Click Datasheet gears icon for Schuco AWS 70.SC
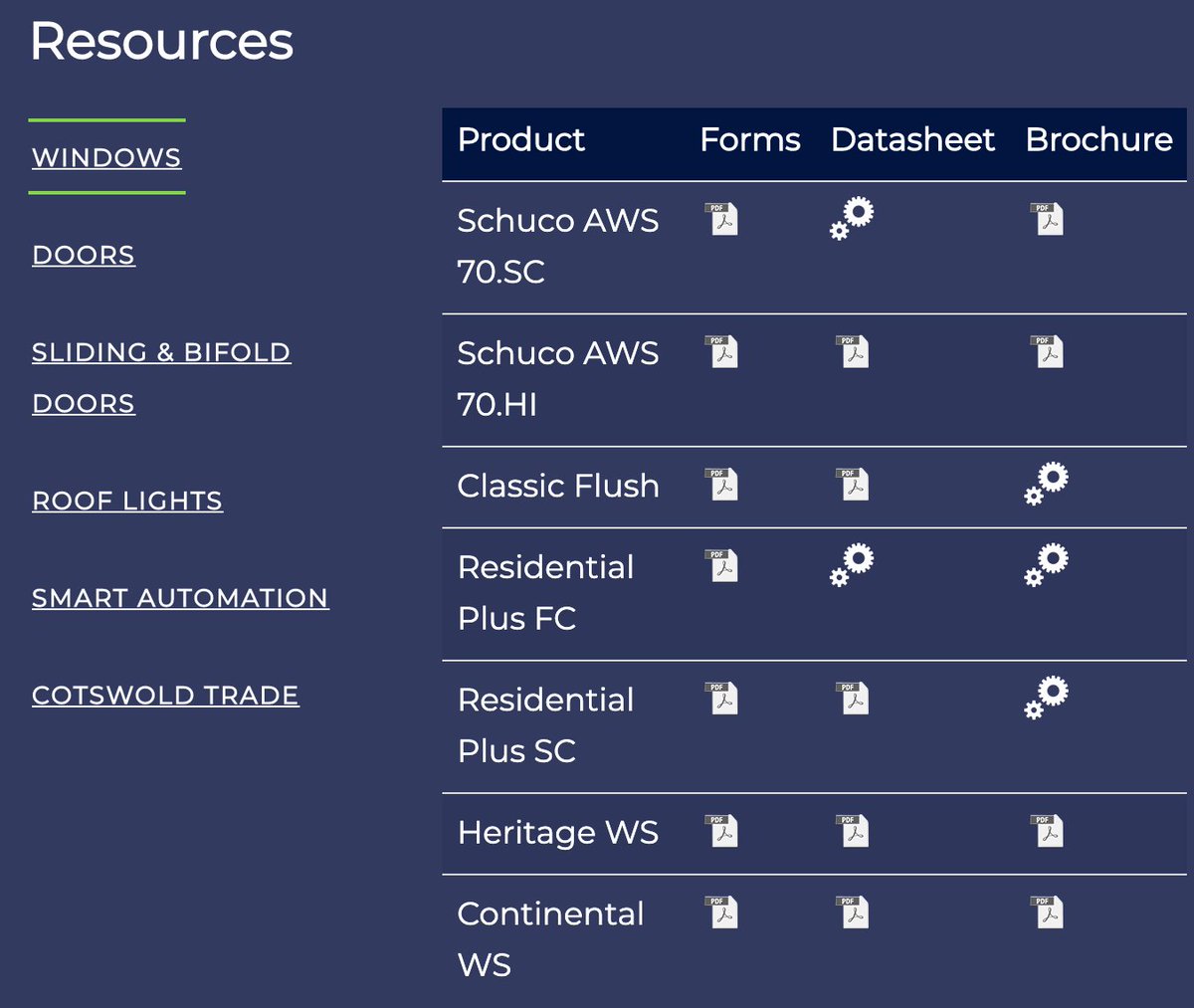Screen dimensions: 1194x1008 (852, 219)
